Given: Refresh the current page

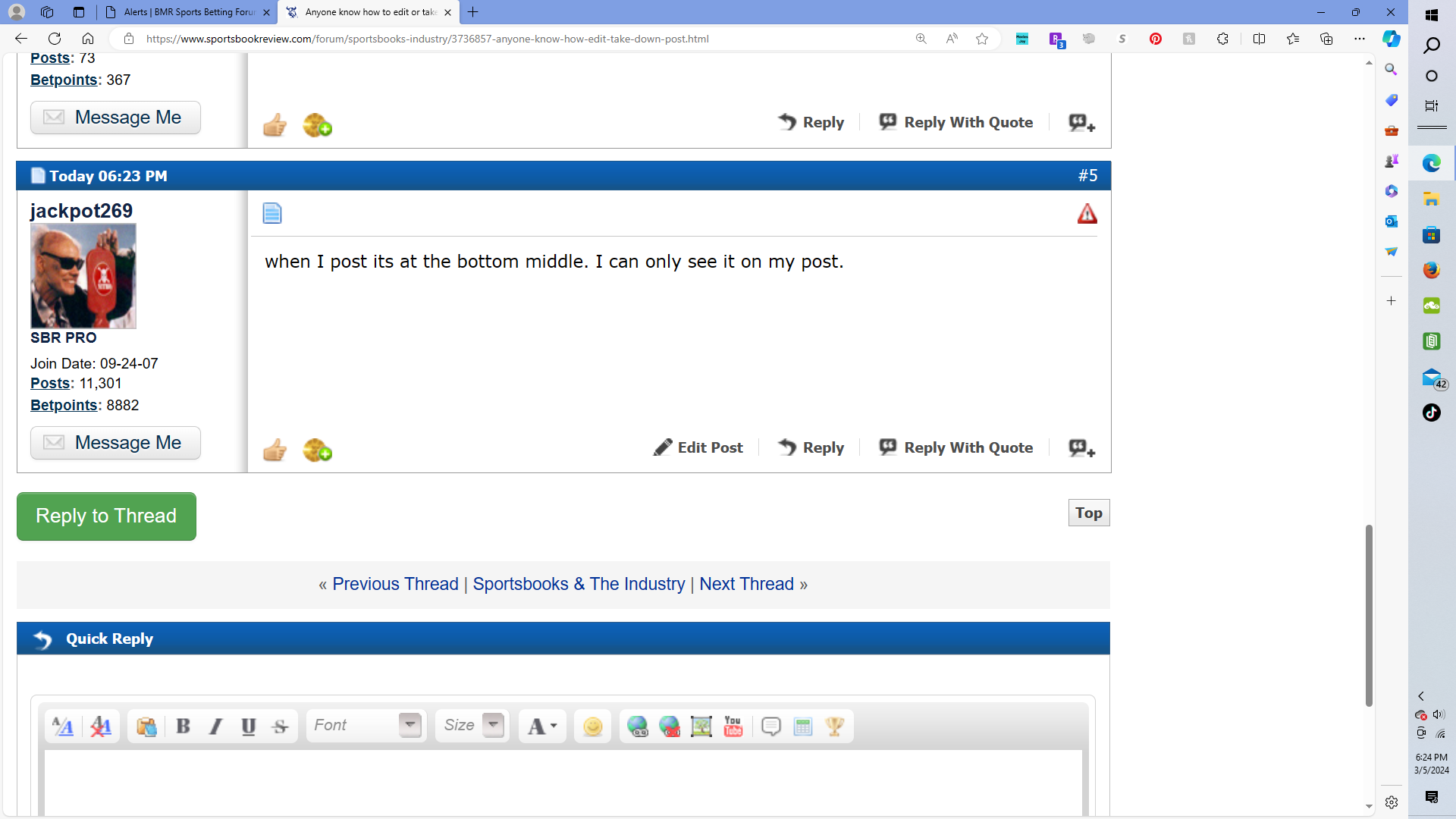Looking at the screenshot, I should pos(55,39).
